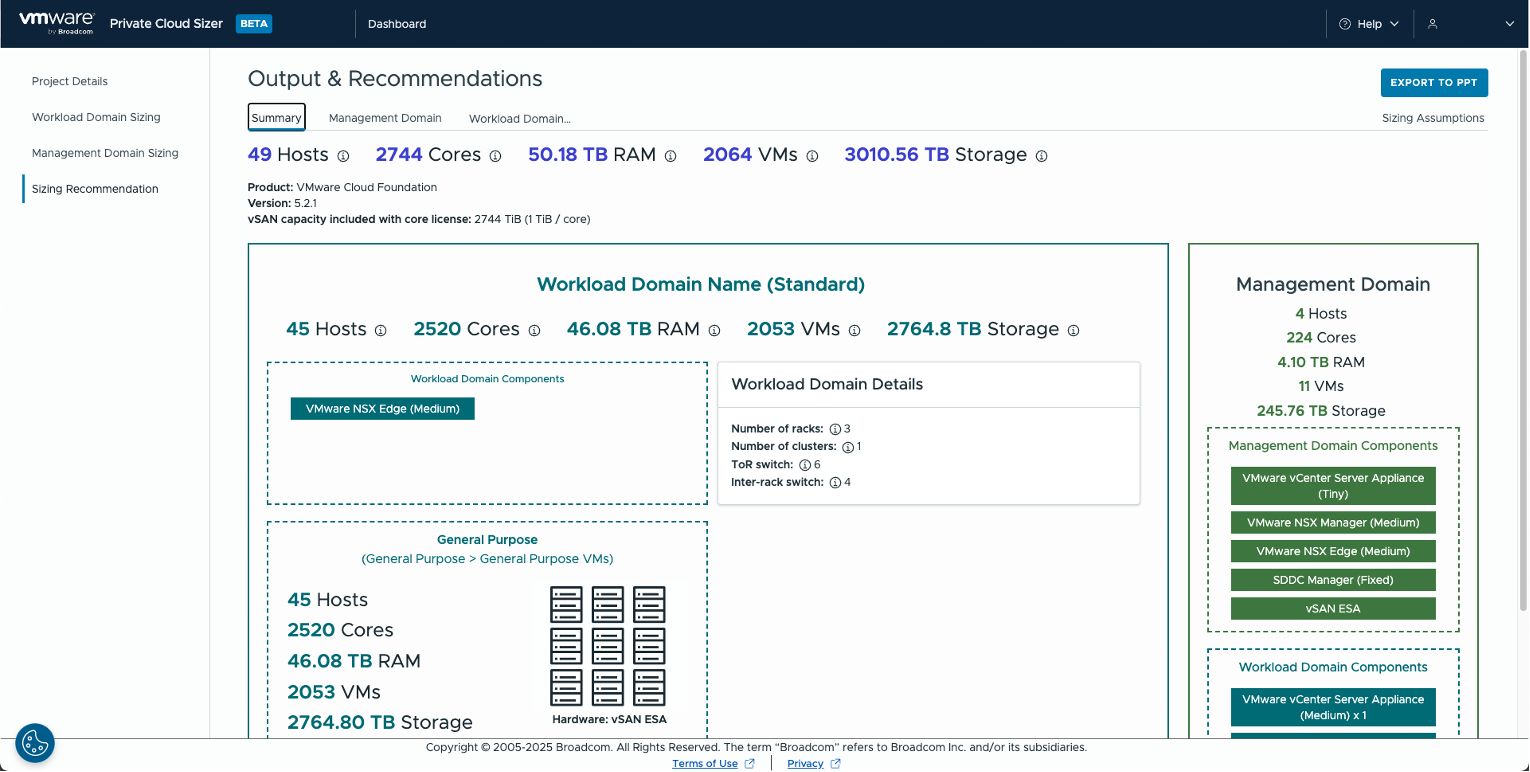The width and height of the screenshot is (1530, 772).
Task: Click info icon next to Number of racks
Action: (835, 429)
